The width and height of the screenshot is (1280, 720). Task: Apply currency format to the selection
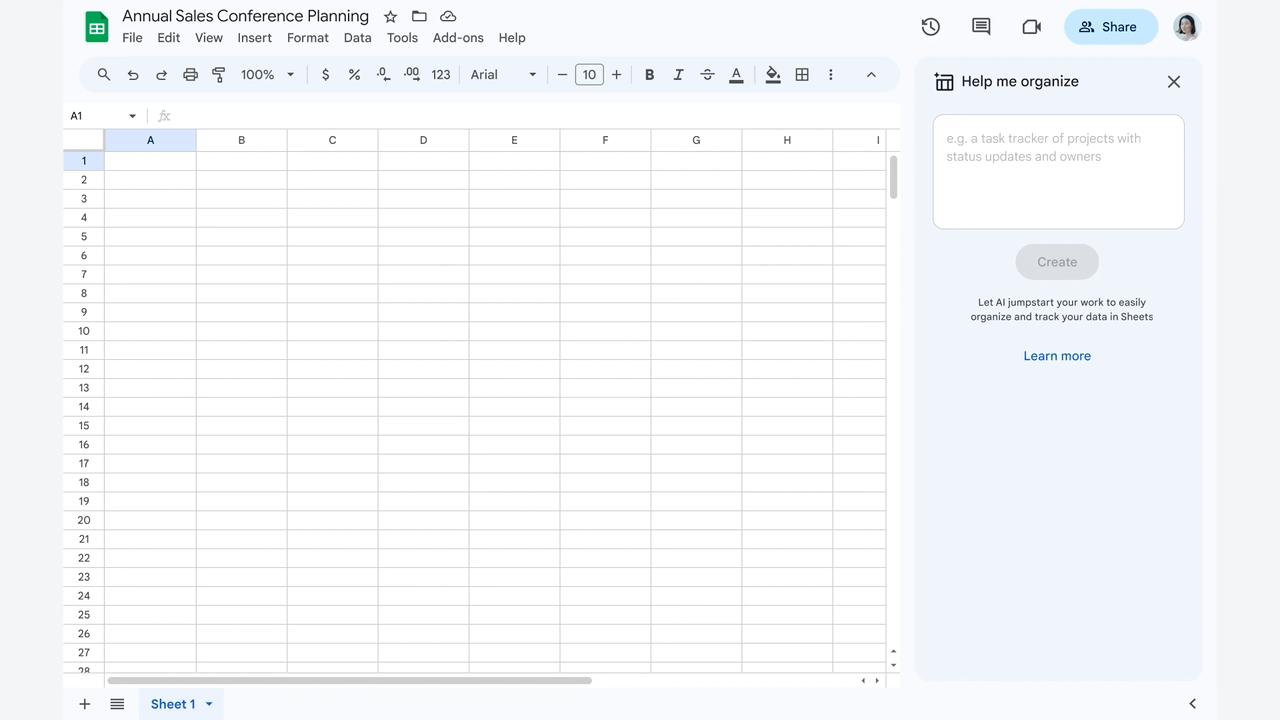coord(324,74)
